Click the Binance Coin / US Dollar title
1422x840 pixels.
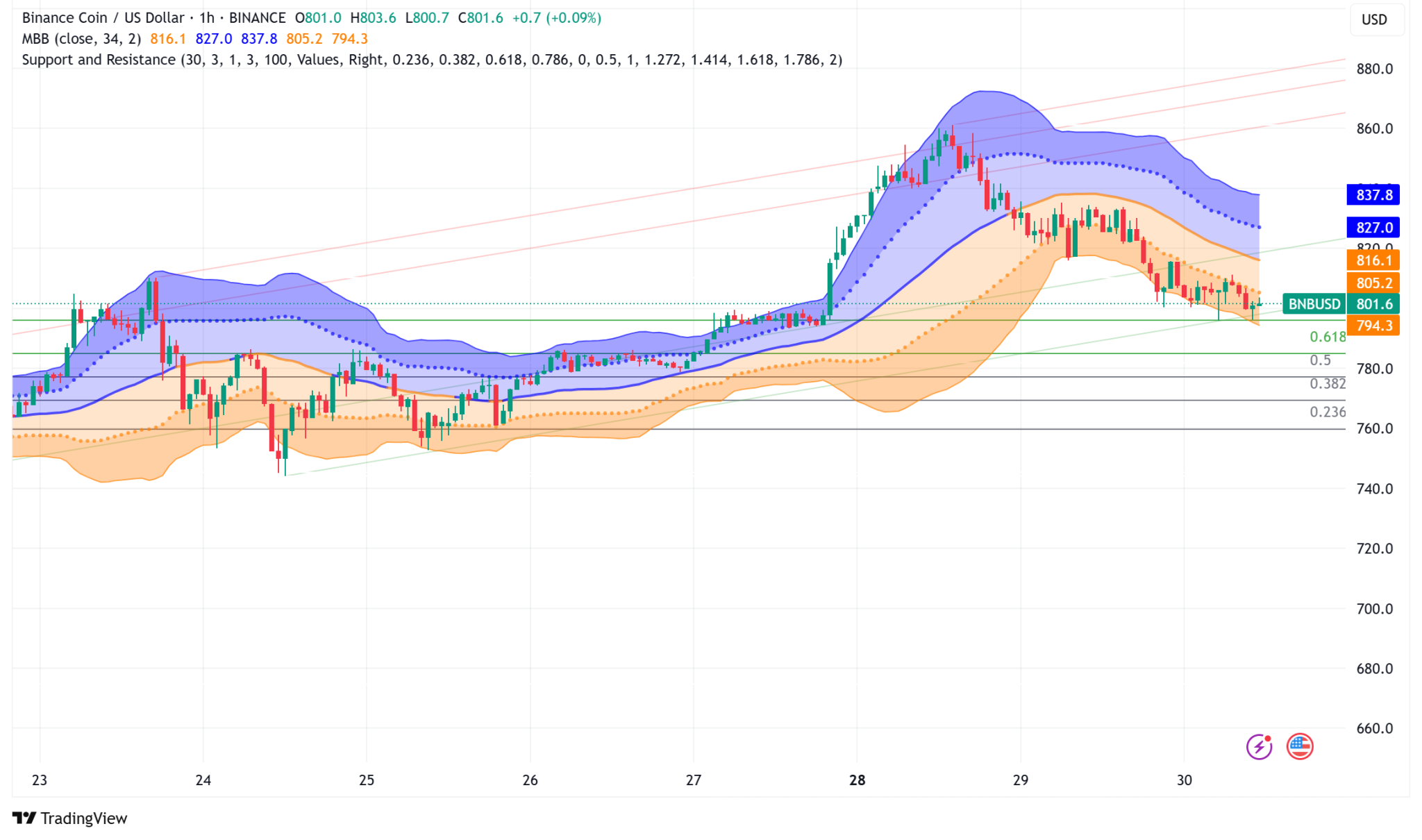tap(103, 18)
